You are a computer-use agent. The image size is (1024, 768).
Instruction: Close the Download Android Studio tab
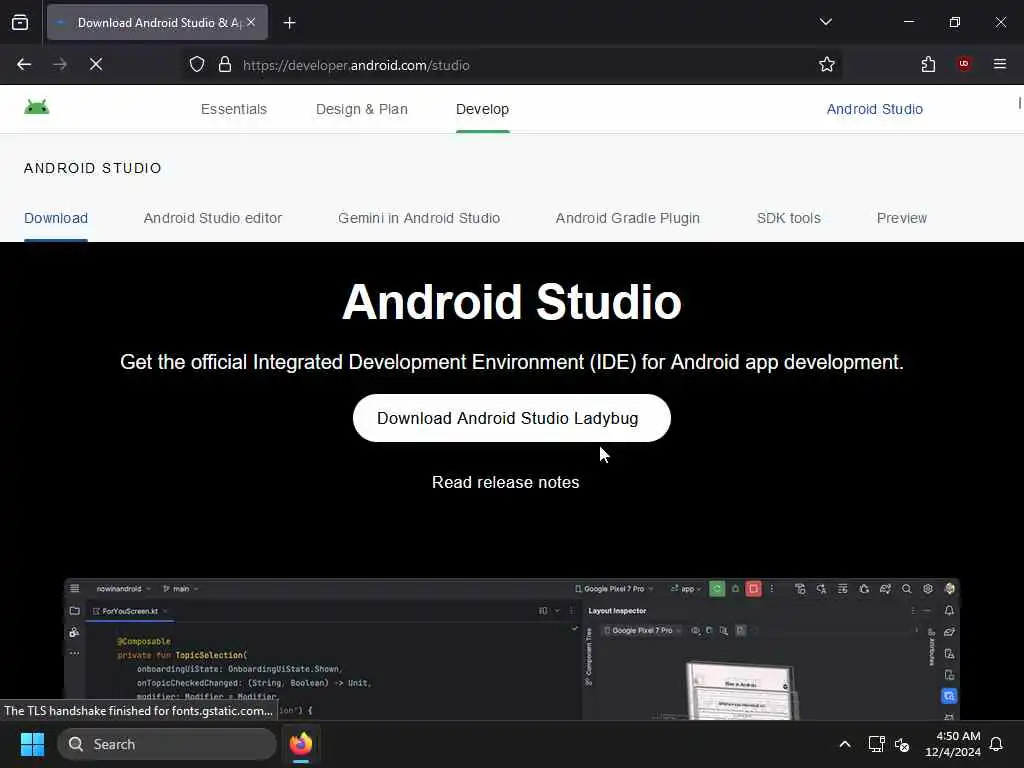[x=251, y=22]
